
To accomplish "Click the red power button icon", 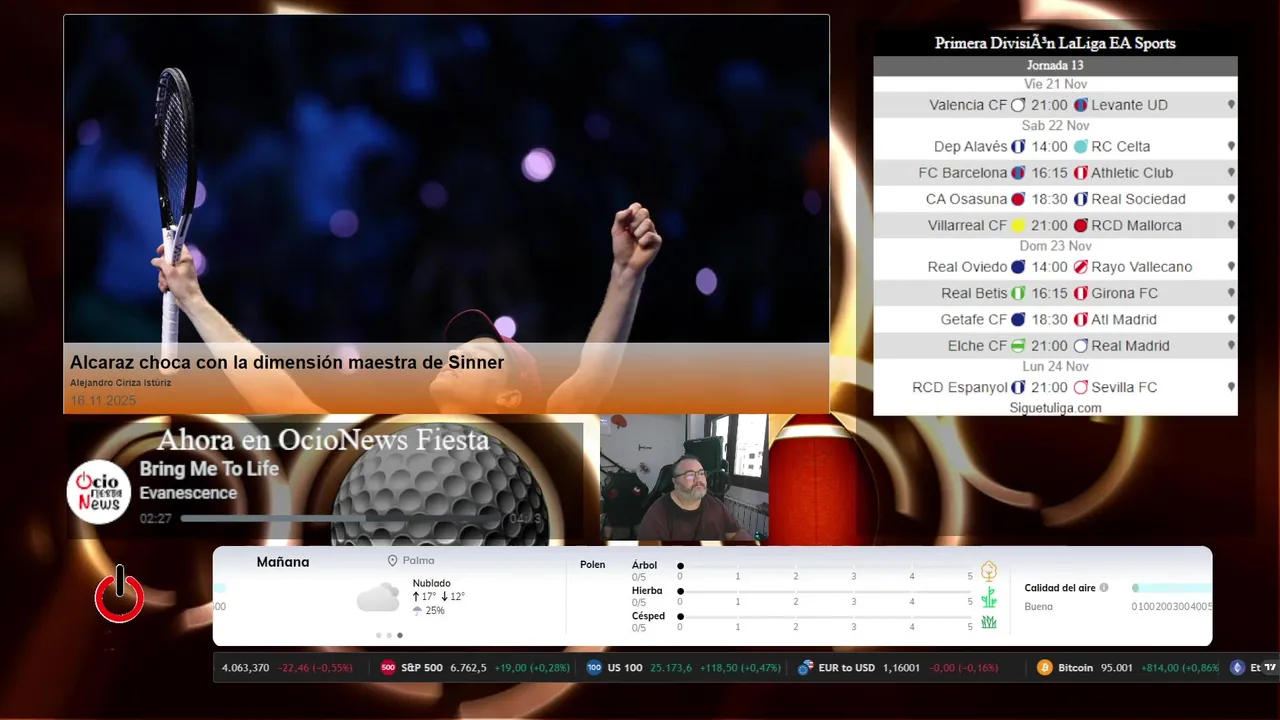I will click(x=119, y=594).
